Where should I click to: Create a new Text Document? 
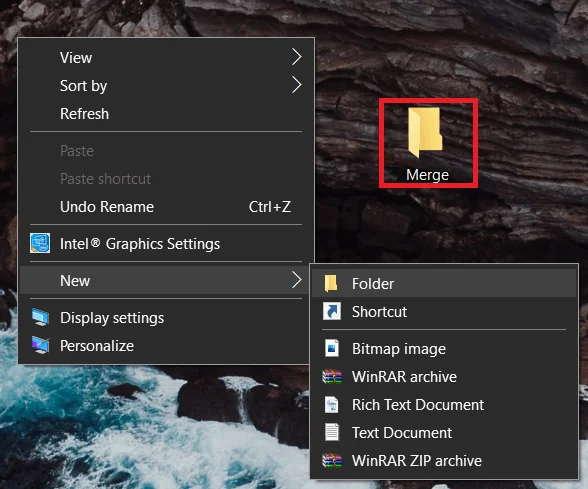click(444, 433)
